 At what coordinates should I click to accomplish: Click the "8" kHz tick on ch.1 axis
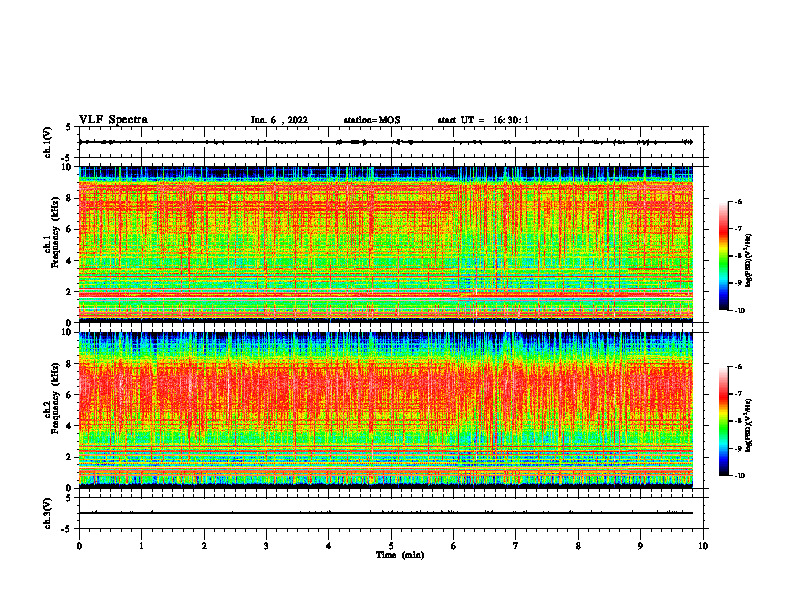(69, 198)
